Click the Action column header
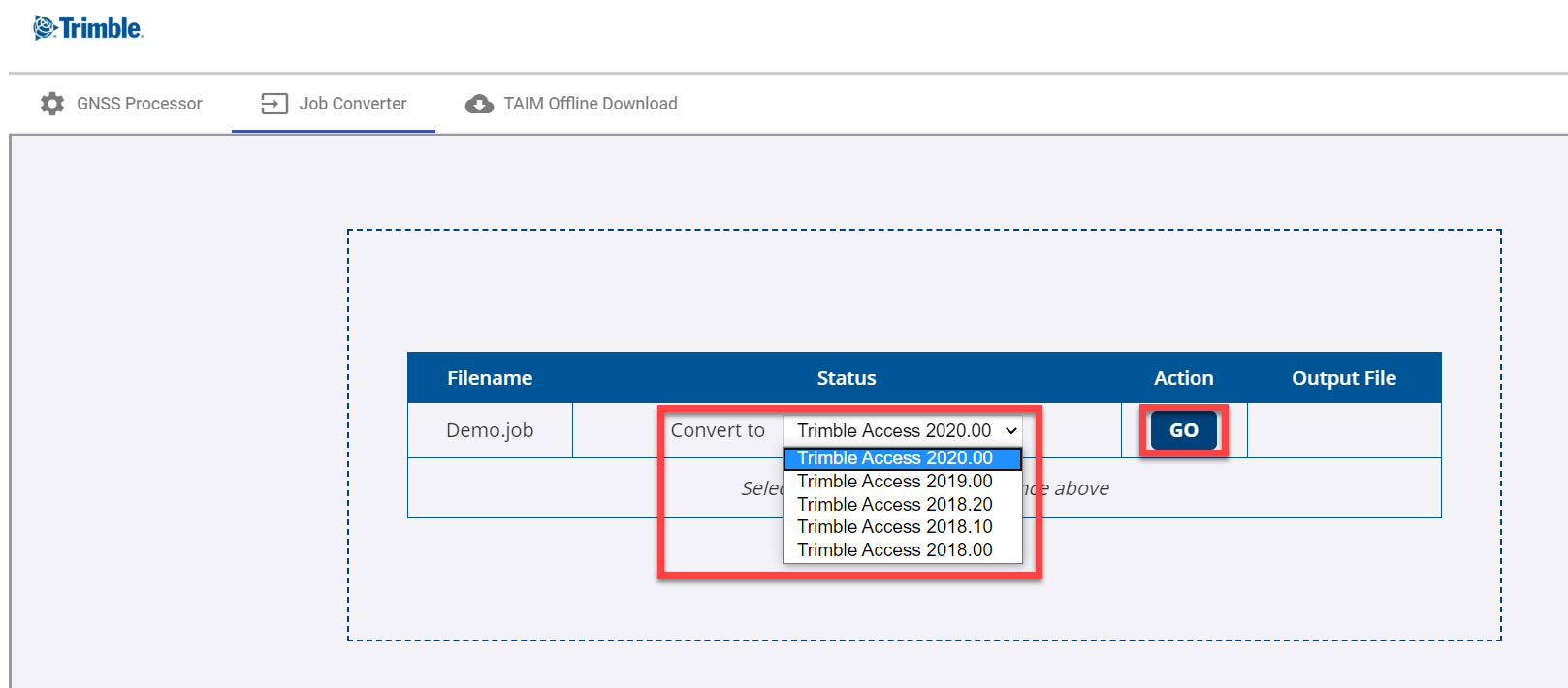This screenshot has width=1568, height=688. tap(1183, 378)
